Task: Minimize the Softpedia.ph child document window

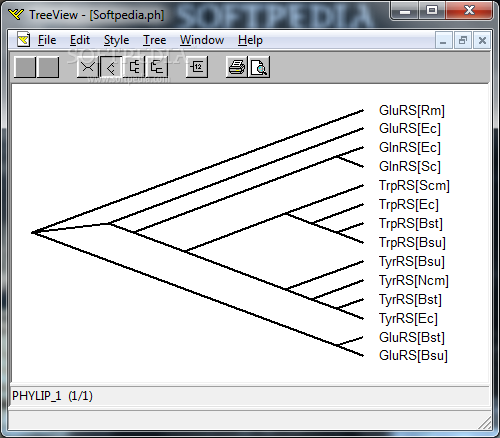Action: (x=443, y=41)
